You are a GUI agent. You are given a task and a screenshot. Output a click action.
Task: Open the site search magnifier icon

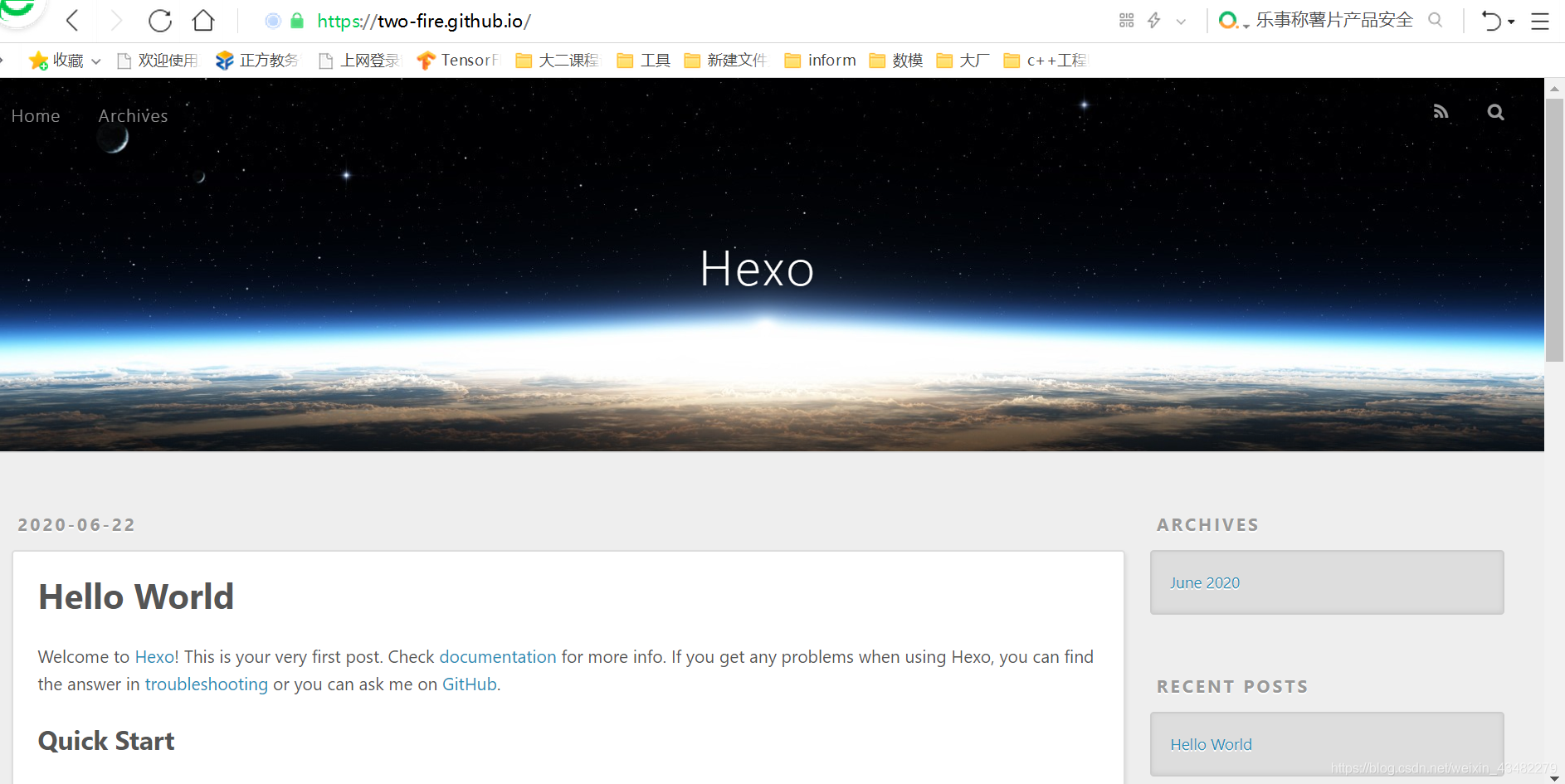(1495, 112)
